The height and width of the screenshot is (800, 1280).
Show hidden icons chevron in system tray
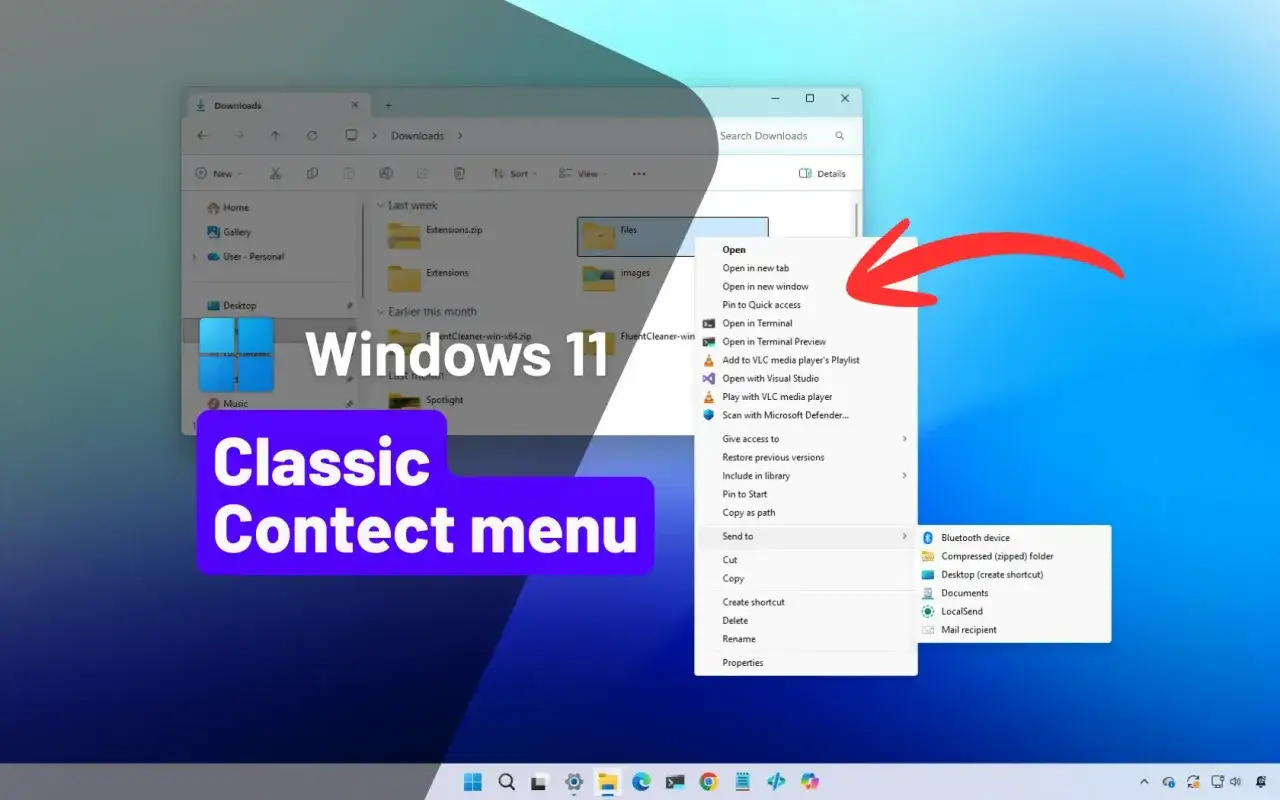[1144, 782]
